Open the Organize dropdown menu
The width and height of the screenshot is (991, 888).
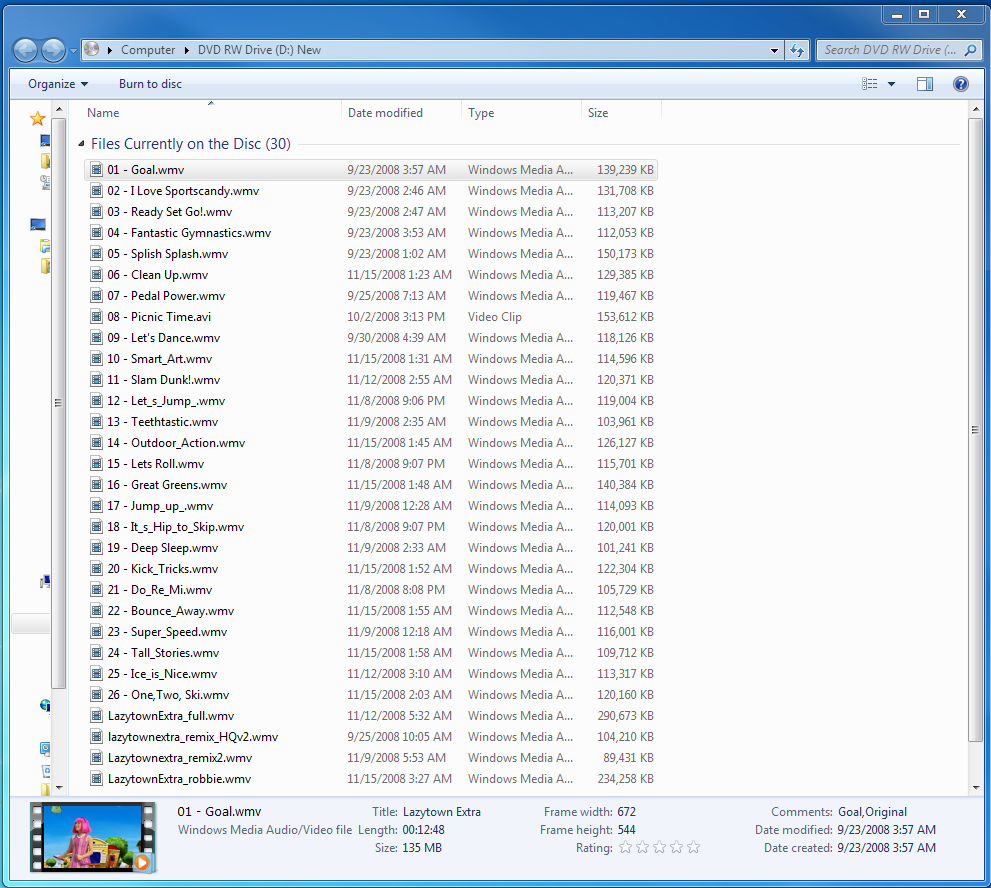58,84
